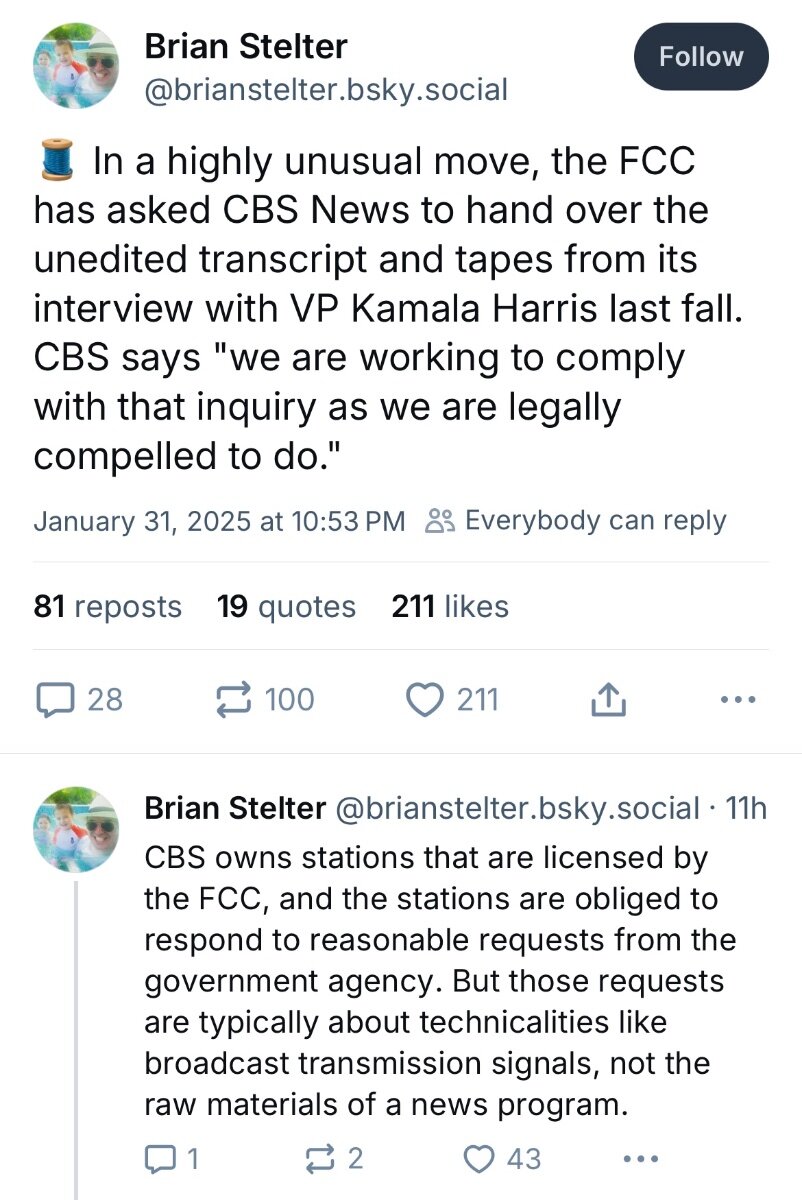Open more options on the reply post

(640, 1159)
